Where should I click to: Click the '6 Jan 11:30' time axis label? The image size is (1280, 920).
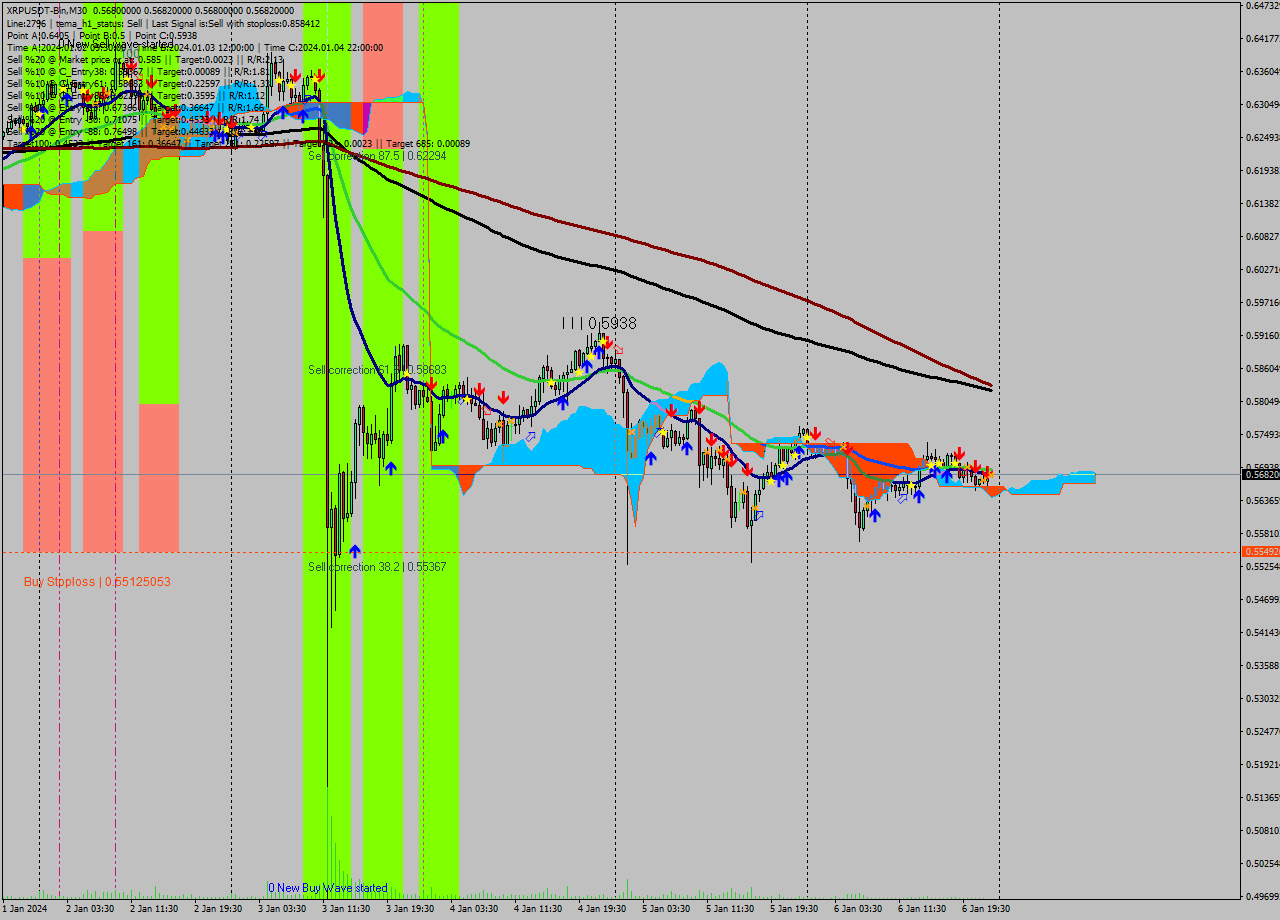[x=921, y=909]
